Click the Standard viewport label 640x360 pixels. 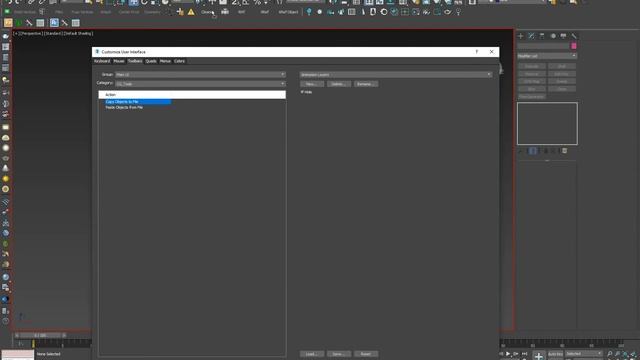click(53, 33)
